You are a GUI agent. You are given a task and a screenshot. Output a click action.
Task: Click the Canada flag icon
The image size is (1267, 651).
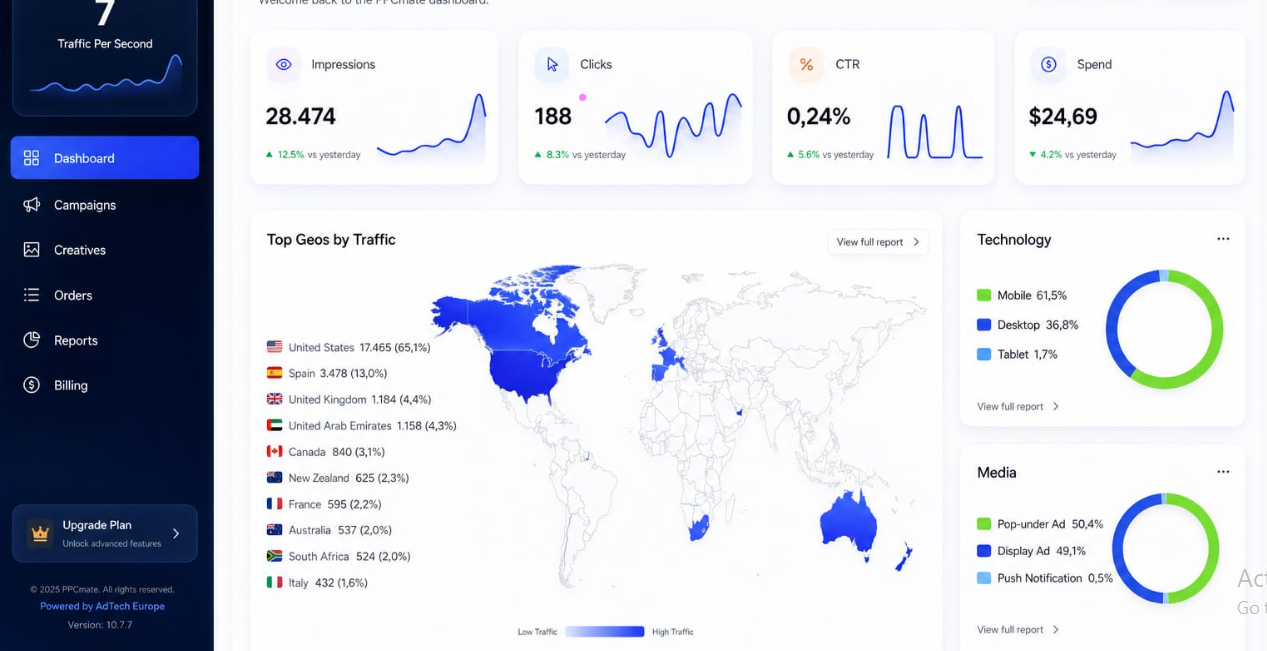click(274, 451)
